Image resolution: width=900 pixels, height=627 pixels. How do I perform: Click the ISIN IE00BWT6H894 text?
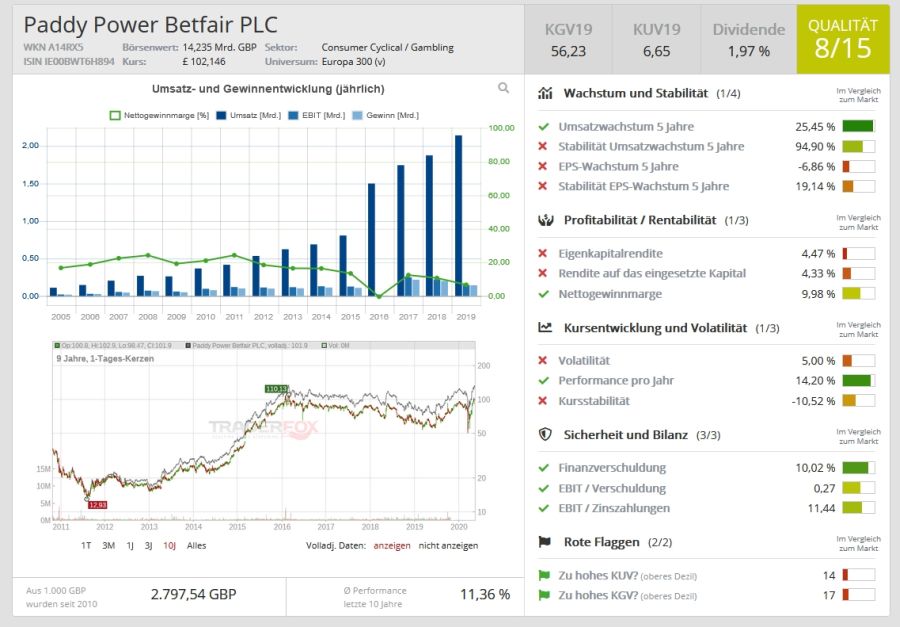[69, 61]
